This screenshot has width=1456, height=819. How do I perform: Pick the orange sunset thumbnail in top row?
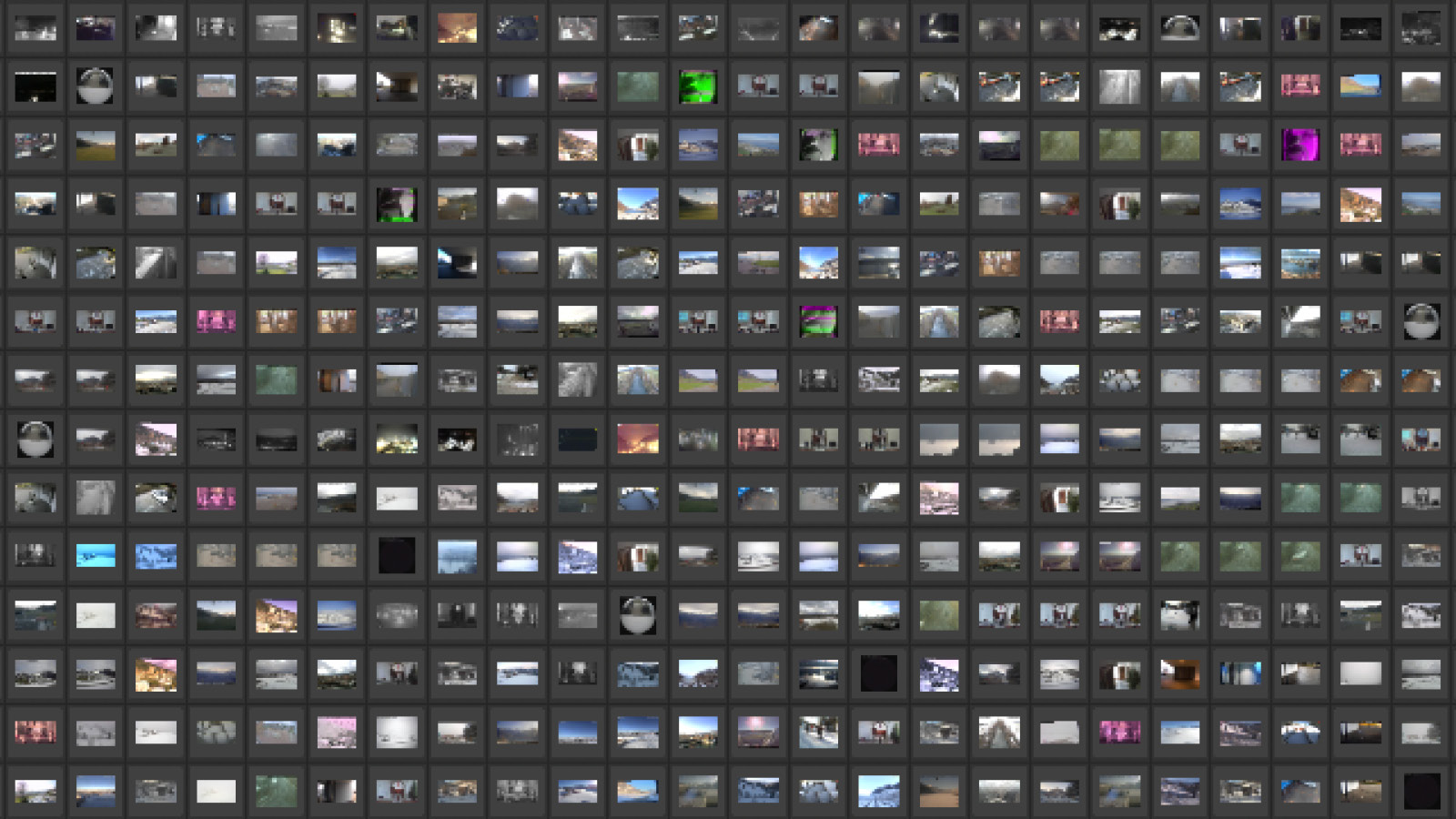pos(457,29)
